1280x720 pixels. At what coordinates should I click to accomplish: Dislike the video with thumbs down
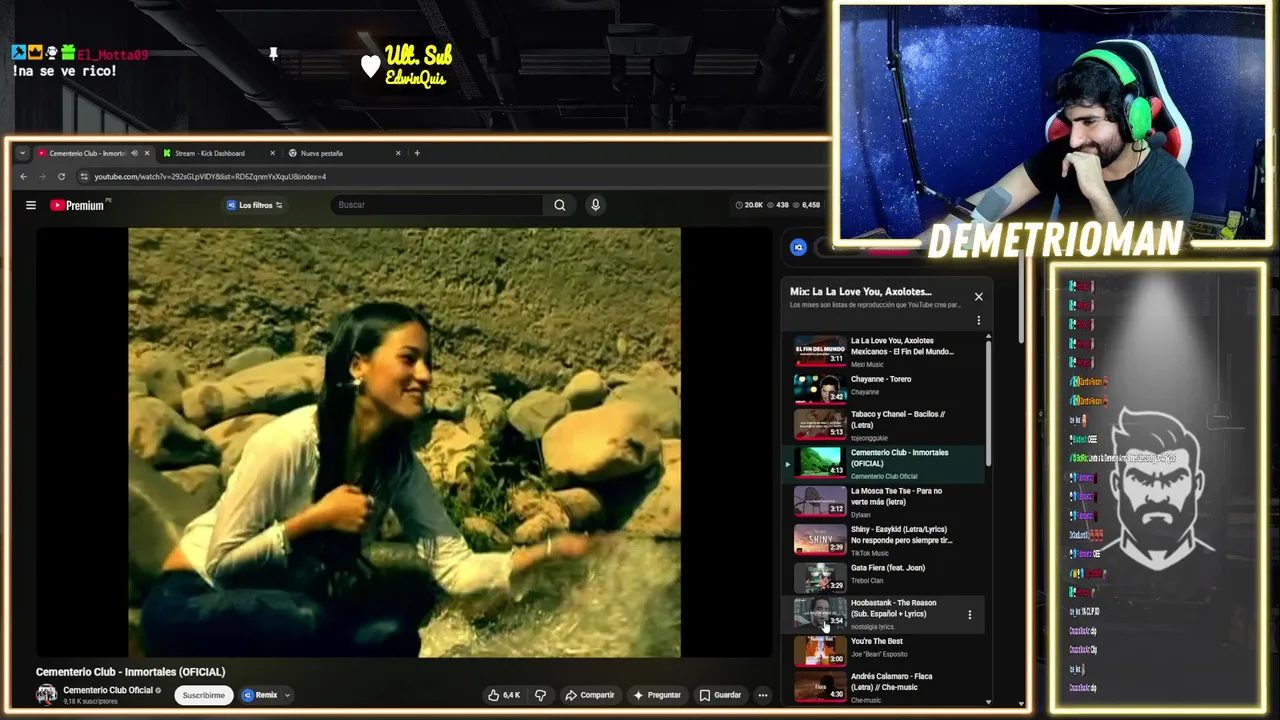point(540,695)
